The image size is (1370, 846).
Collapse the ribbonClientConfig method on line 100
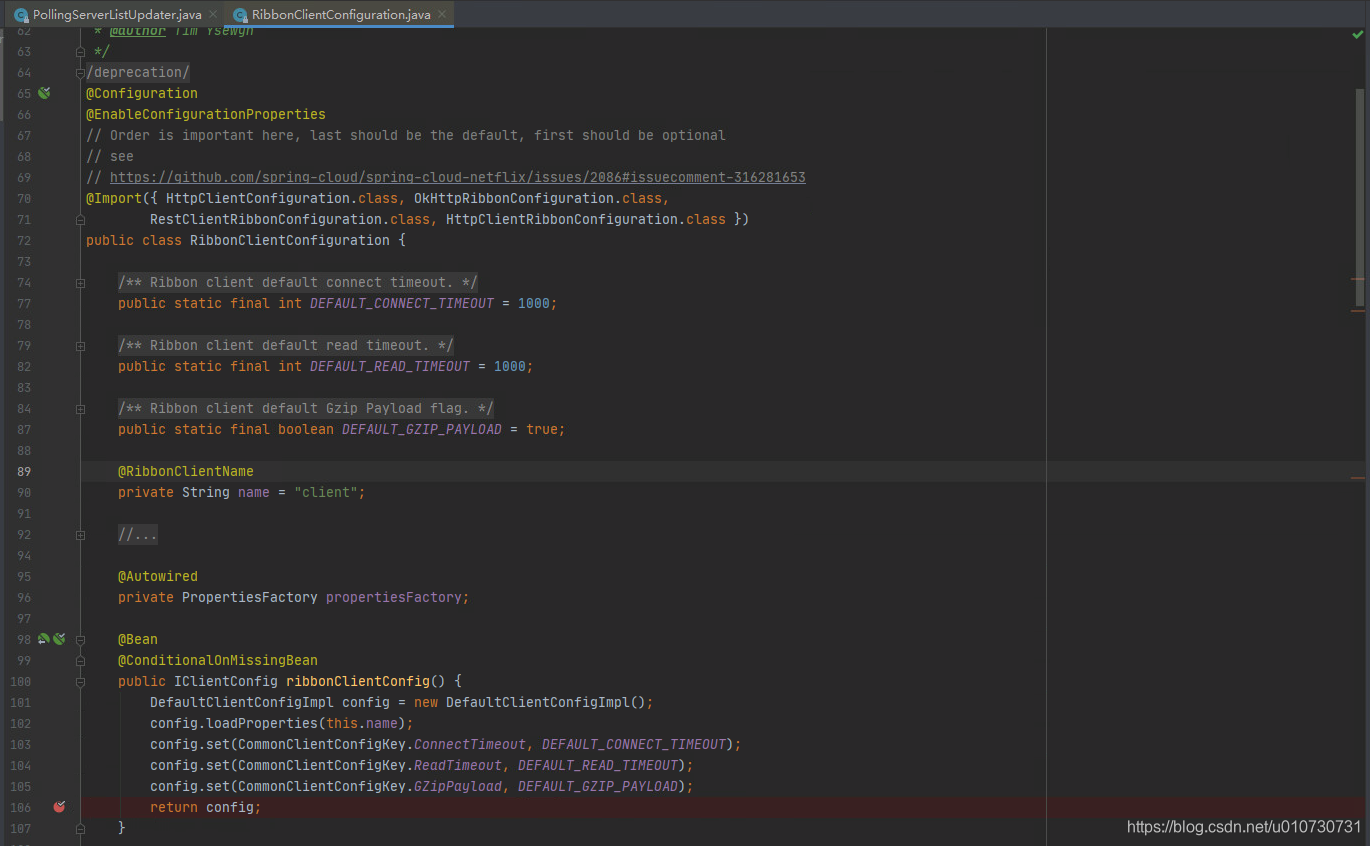[80, 681]
